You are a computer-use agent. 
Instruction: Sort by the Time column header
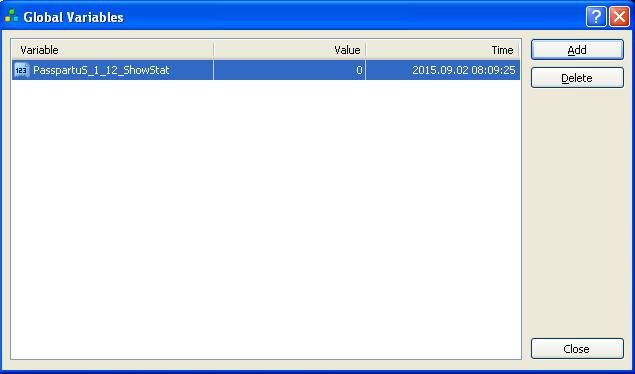442,50
